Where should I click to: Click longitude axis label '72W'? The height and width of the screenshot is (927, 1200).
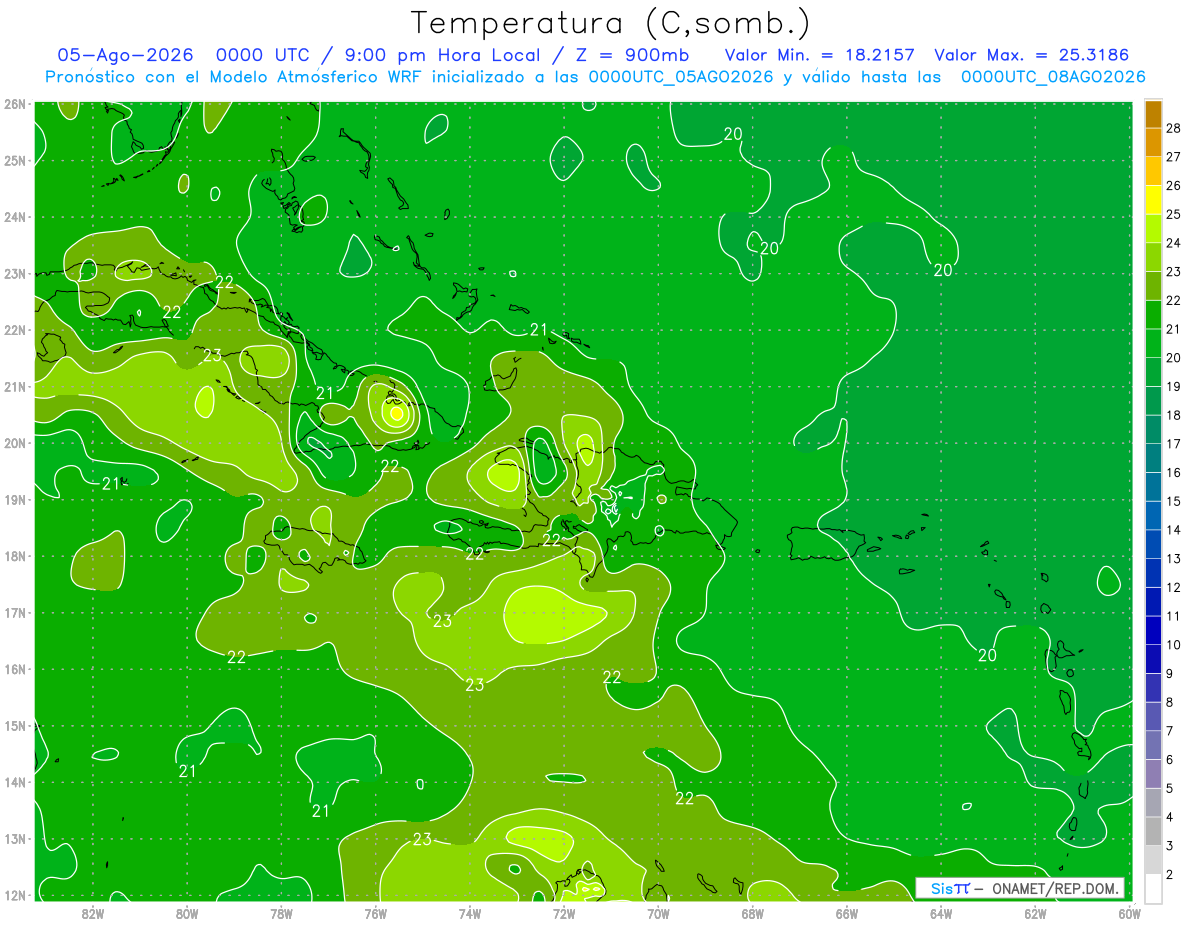click(564, 913)
